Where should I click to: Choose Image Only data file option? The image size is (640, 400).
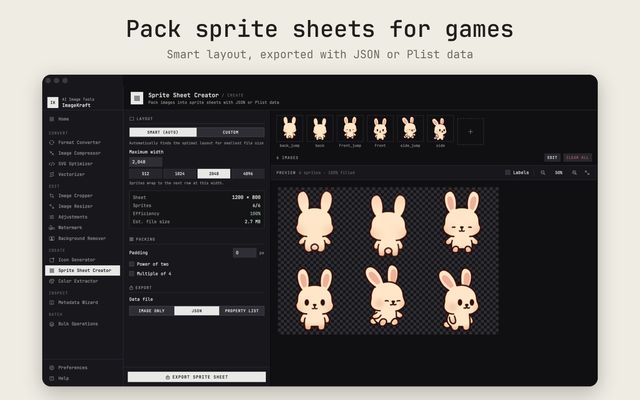(151, 311)
